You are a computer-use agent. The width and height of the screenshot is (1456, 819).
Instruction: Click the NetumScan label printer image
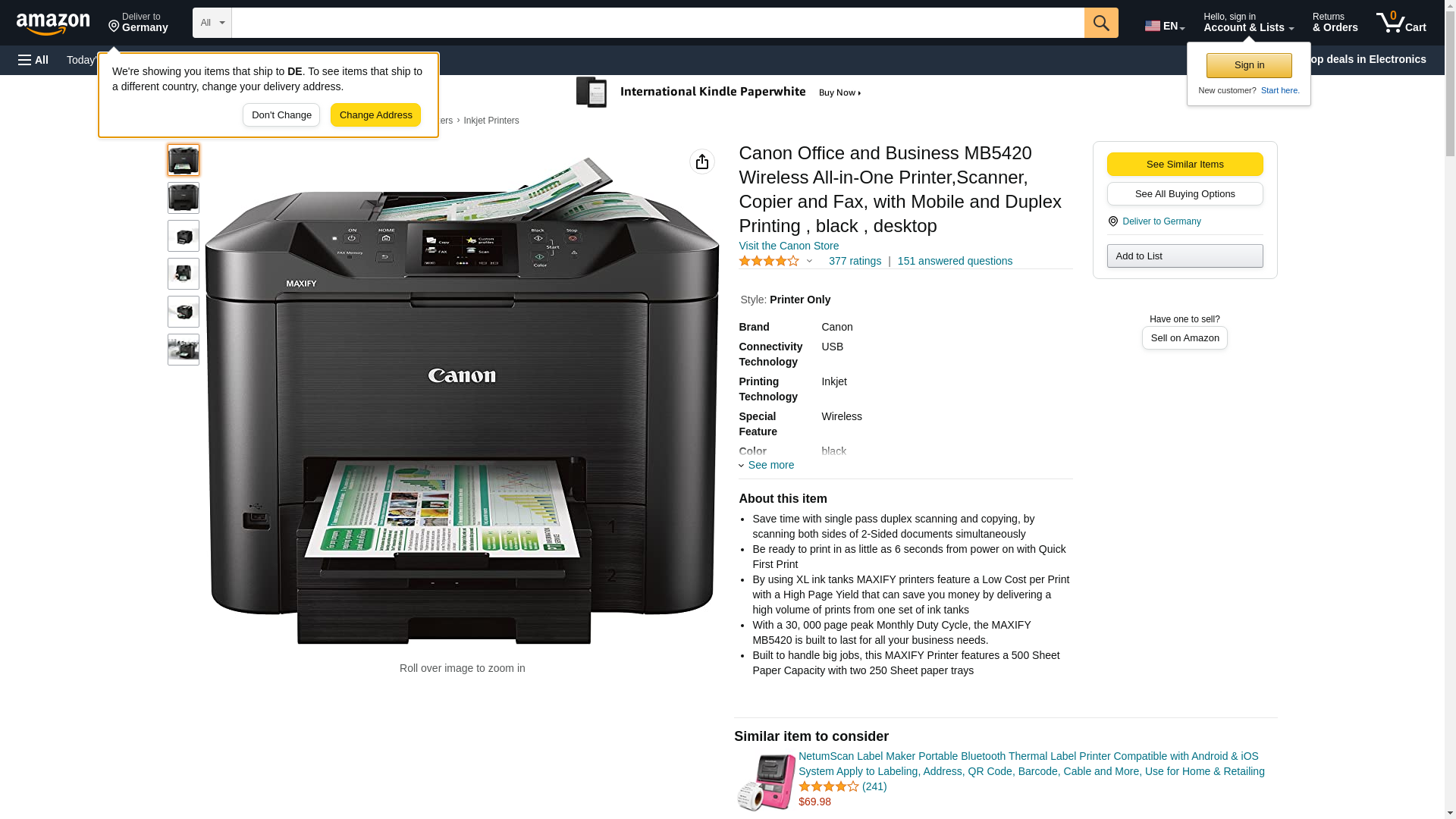(x=766, y=782)
